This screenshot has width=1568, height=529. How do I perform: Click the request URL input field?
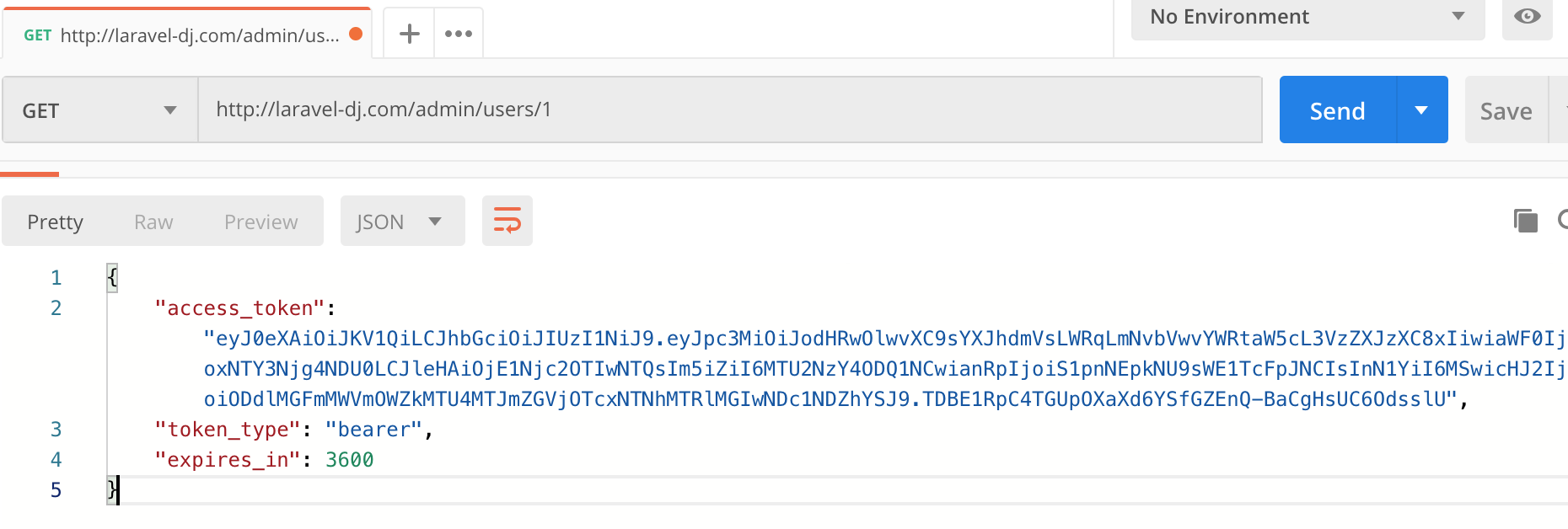(x=729, y=110)
